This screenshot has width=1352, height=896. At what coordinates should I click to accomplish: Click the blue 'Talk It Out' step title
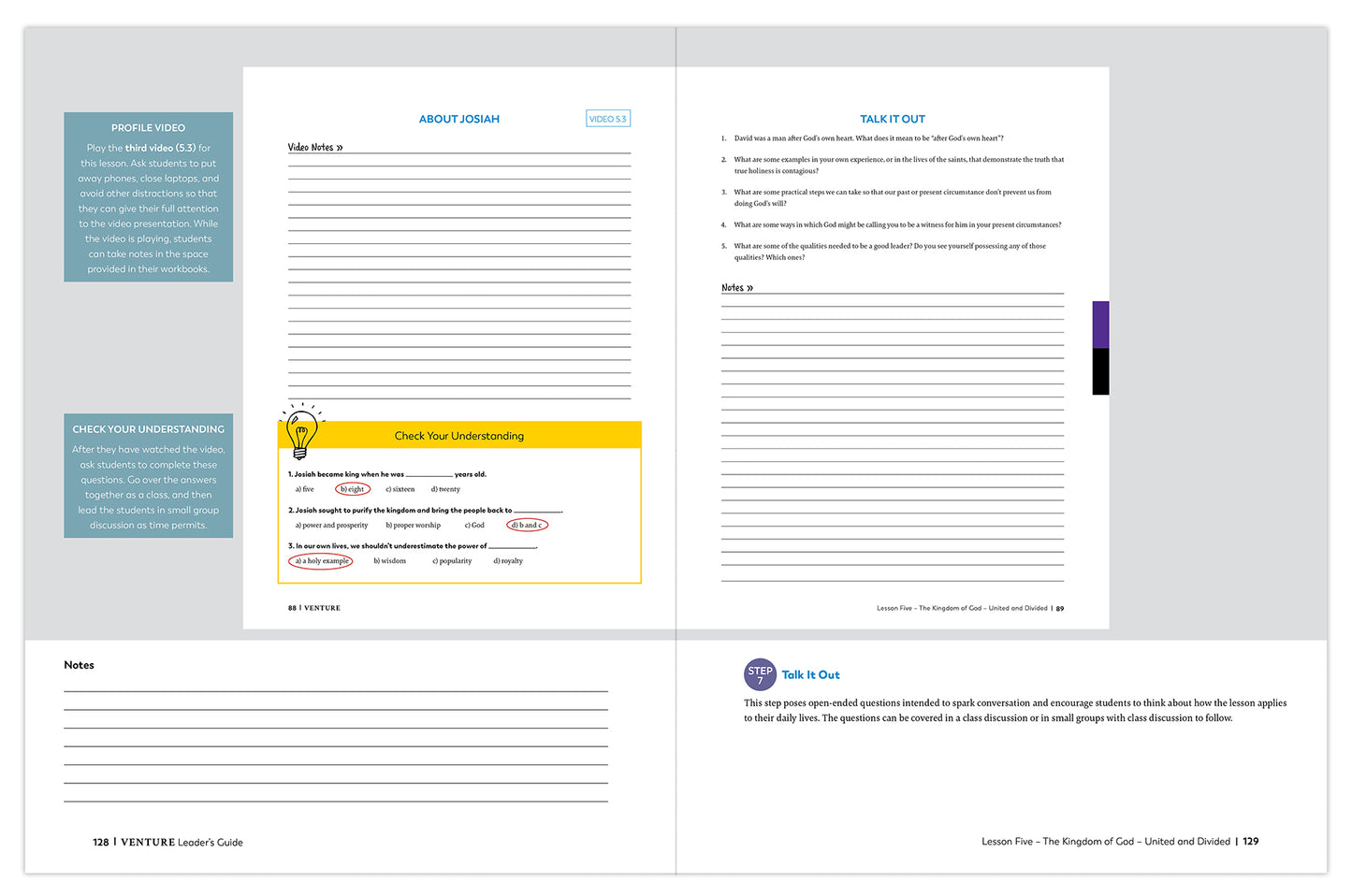point(810,674)
